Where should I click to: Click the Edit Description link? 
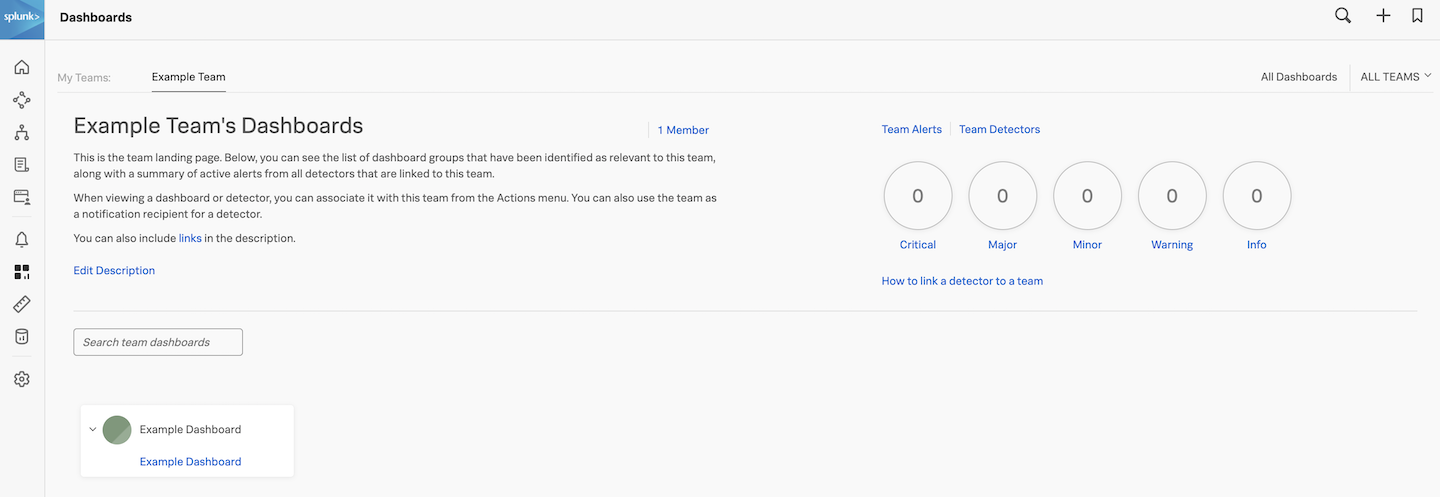(114, 271)
